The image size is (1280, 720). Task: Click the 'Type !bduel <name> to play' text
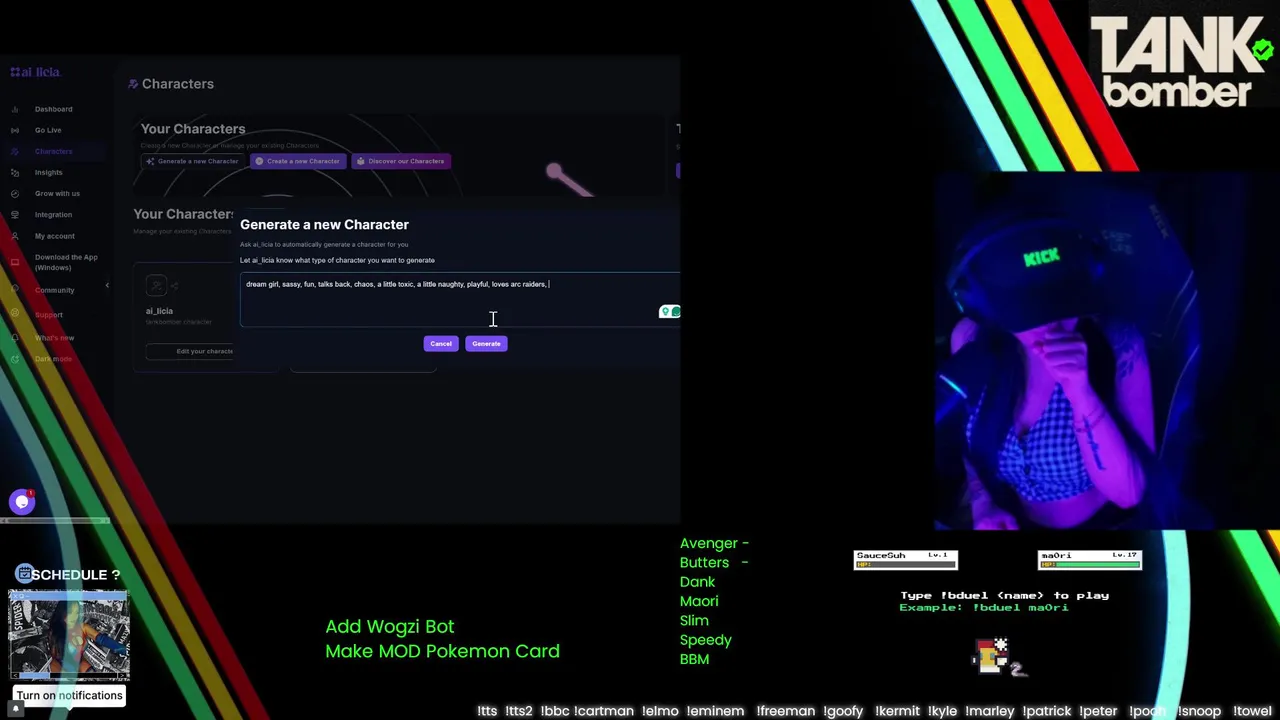click(x=1004, y=595)
